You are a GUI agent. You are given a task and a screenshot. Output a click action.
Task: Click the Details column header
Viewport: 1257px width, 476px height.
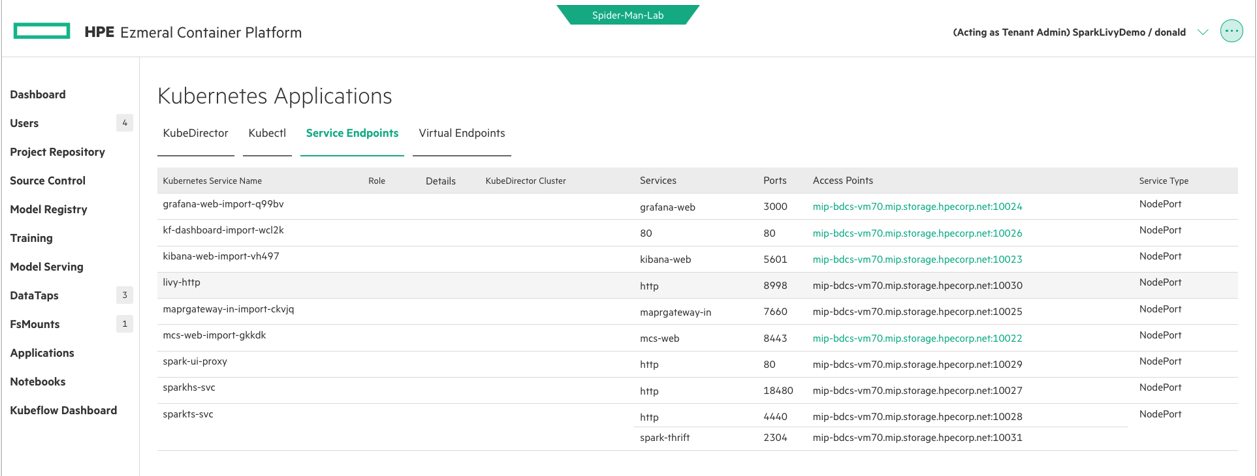pos(441,181)
